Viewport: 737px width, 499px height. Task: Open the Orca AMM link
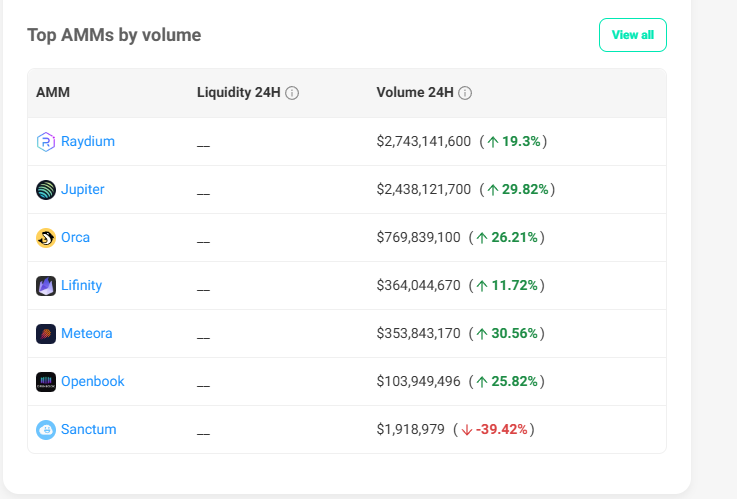75,237
